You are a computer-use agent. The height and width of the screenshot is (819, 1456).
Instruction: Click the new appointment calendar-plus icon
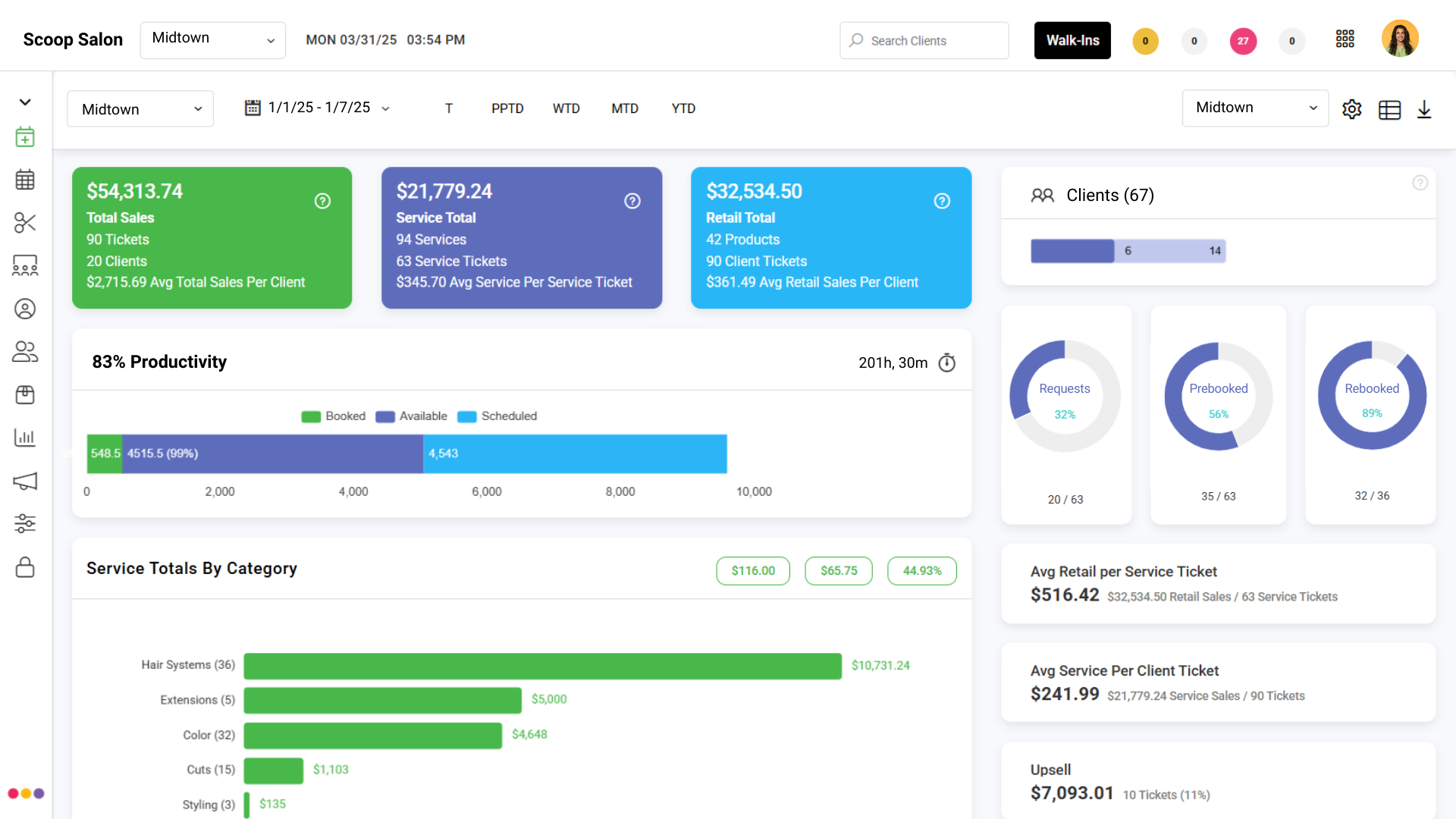(25, 137)
